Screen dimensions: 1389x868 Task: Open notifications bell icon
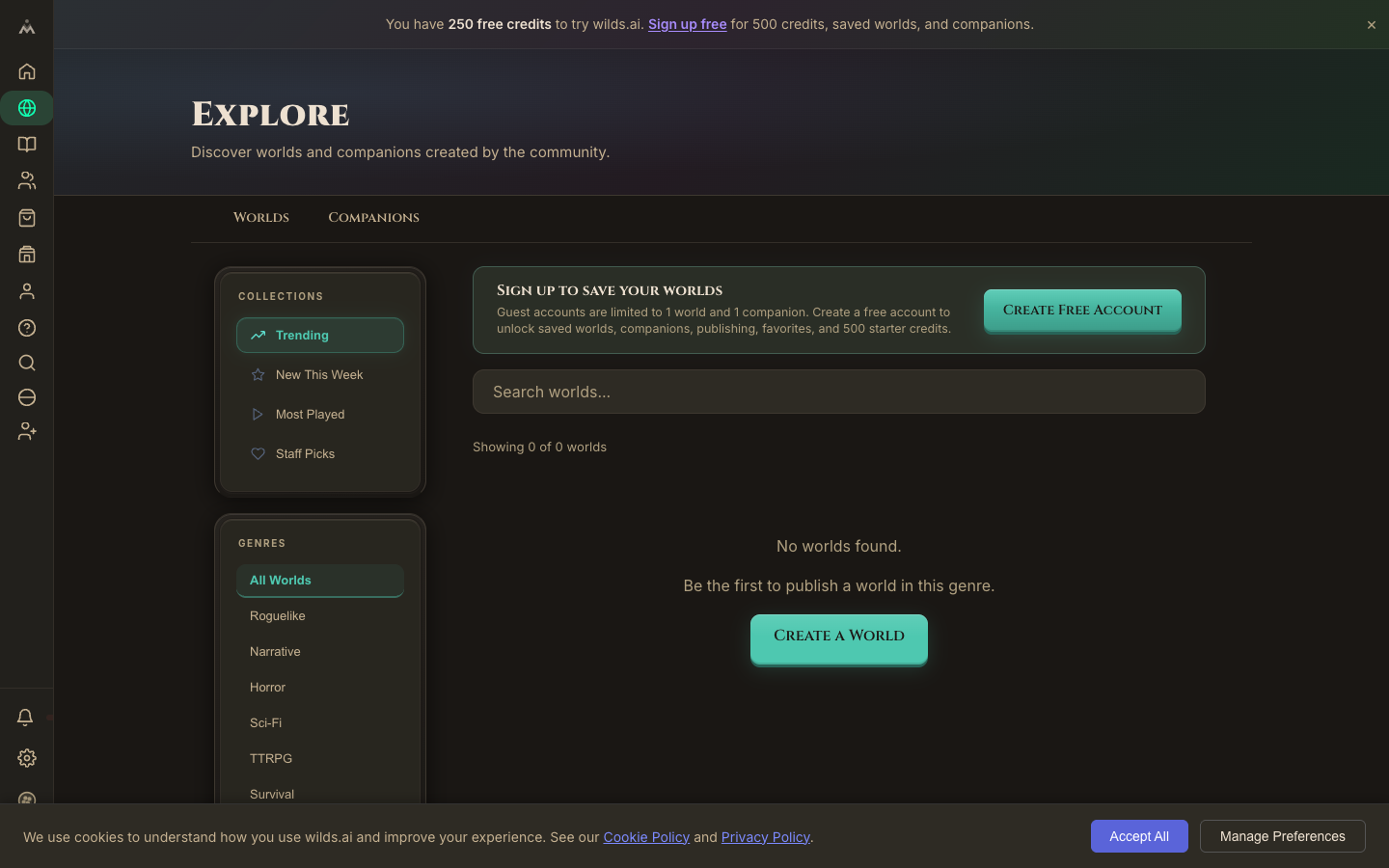(25, 718)
